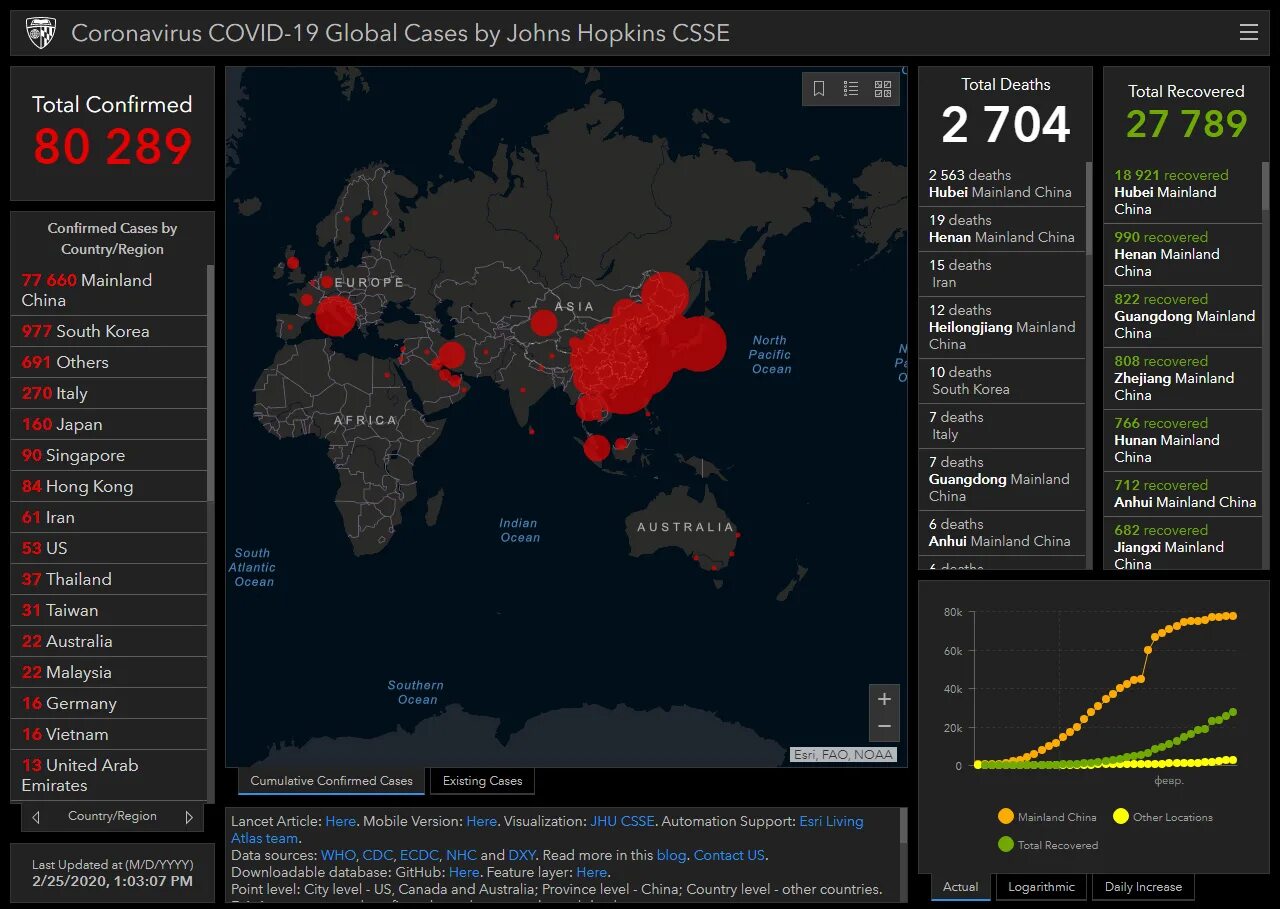
Task: Open the Feature layer Here link
Action: pyautogui.click(x=591, y=872)
